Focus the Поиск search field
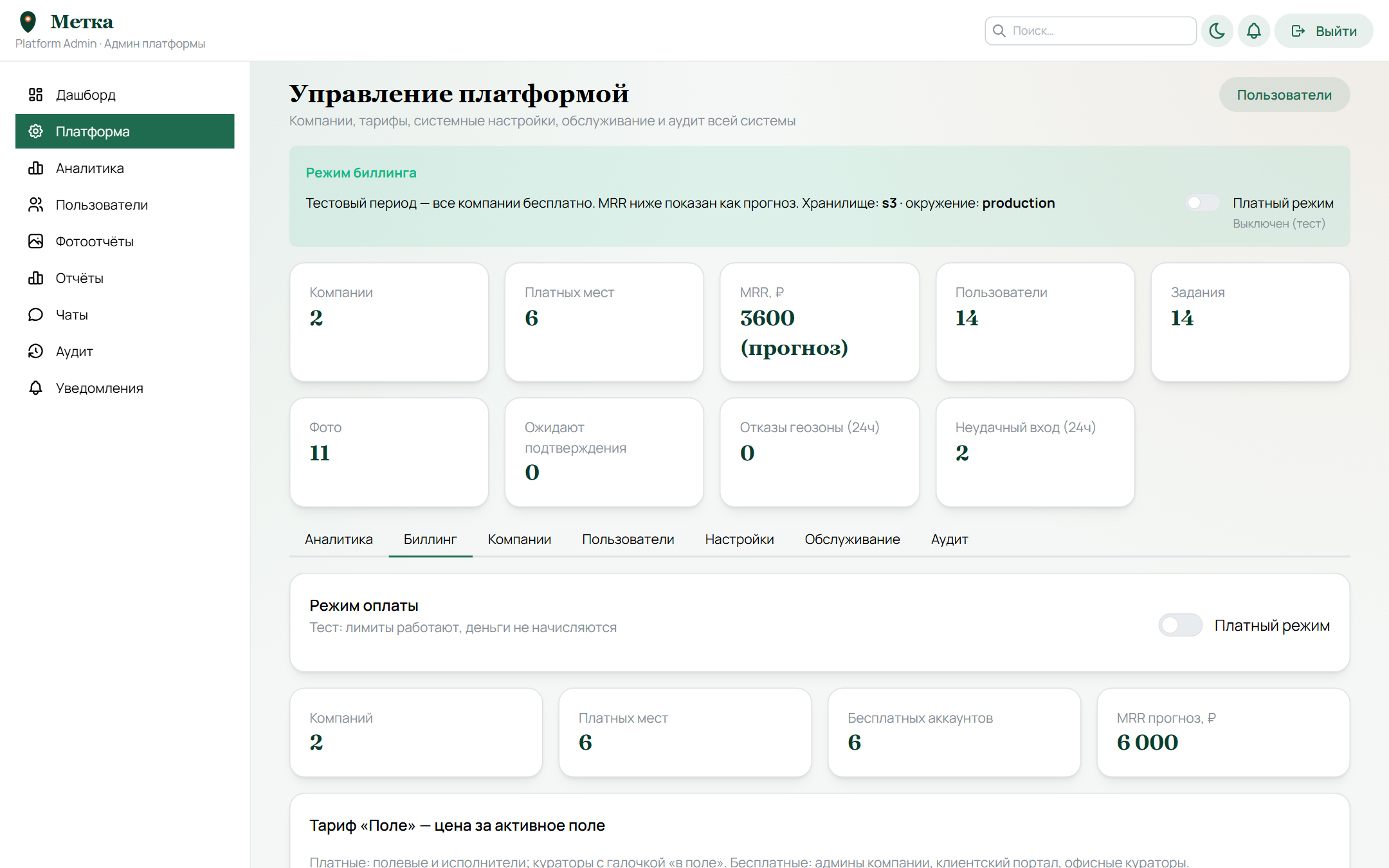The height and width of the screenshot is (868, 1389). [x=1091, y=31]
